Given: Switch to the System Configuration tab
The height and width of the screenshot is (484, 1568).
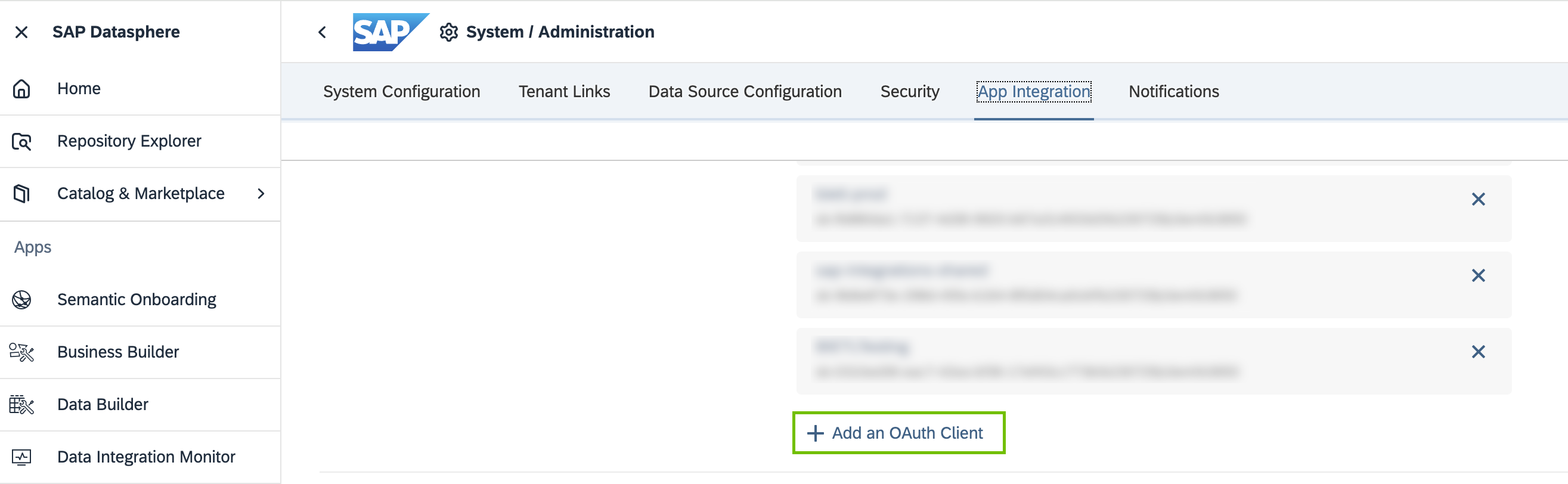Looking at the screenshot, I should [x=401, y=91].
